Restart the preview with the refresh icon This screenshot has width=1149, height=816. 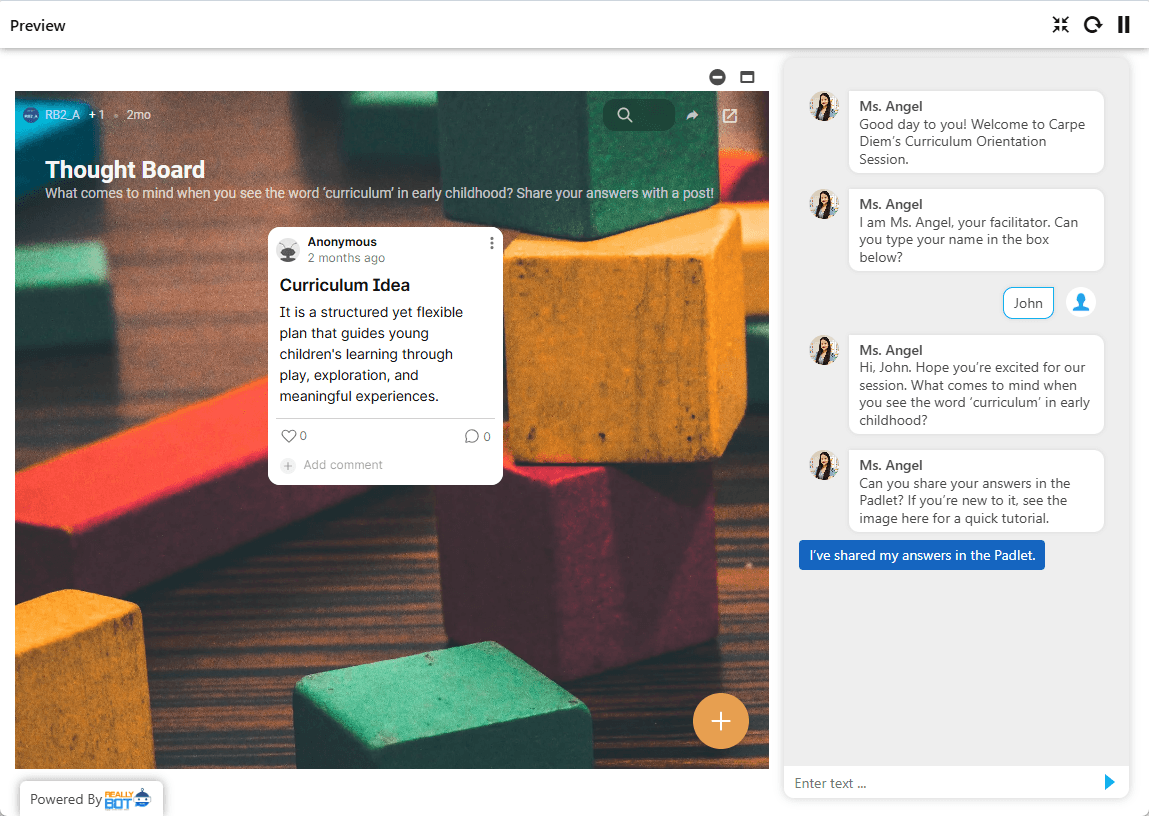point(1093,25)
